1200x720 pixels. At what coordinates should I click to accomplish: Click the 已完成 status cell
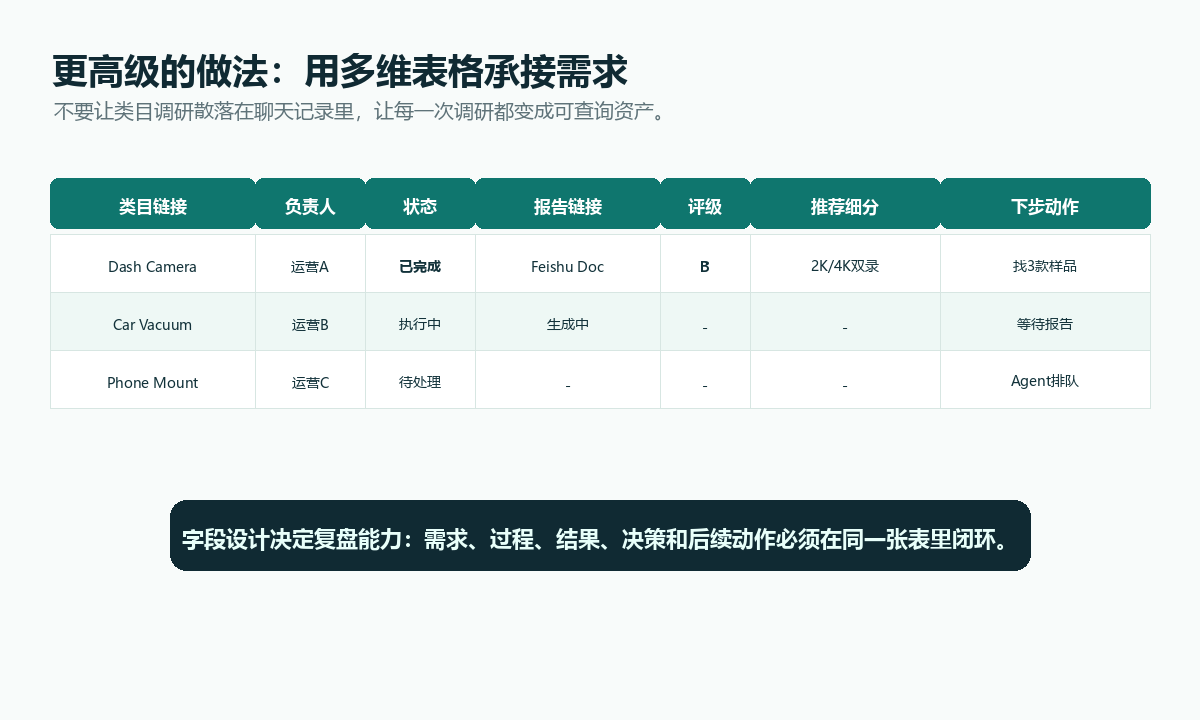[x=420, y=264]
